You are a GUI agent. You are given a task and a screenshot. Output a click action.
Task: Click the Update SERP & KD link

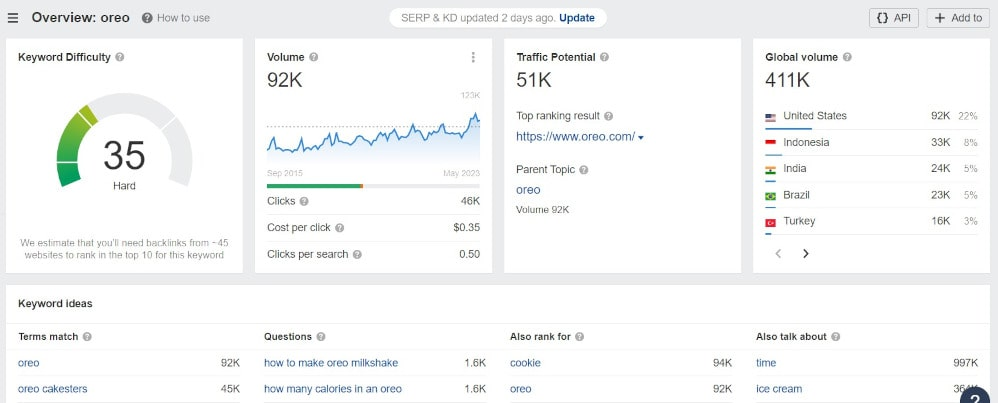(577, 18)
